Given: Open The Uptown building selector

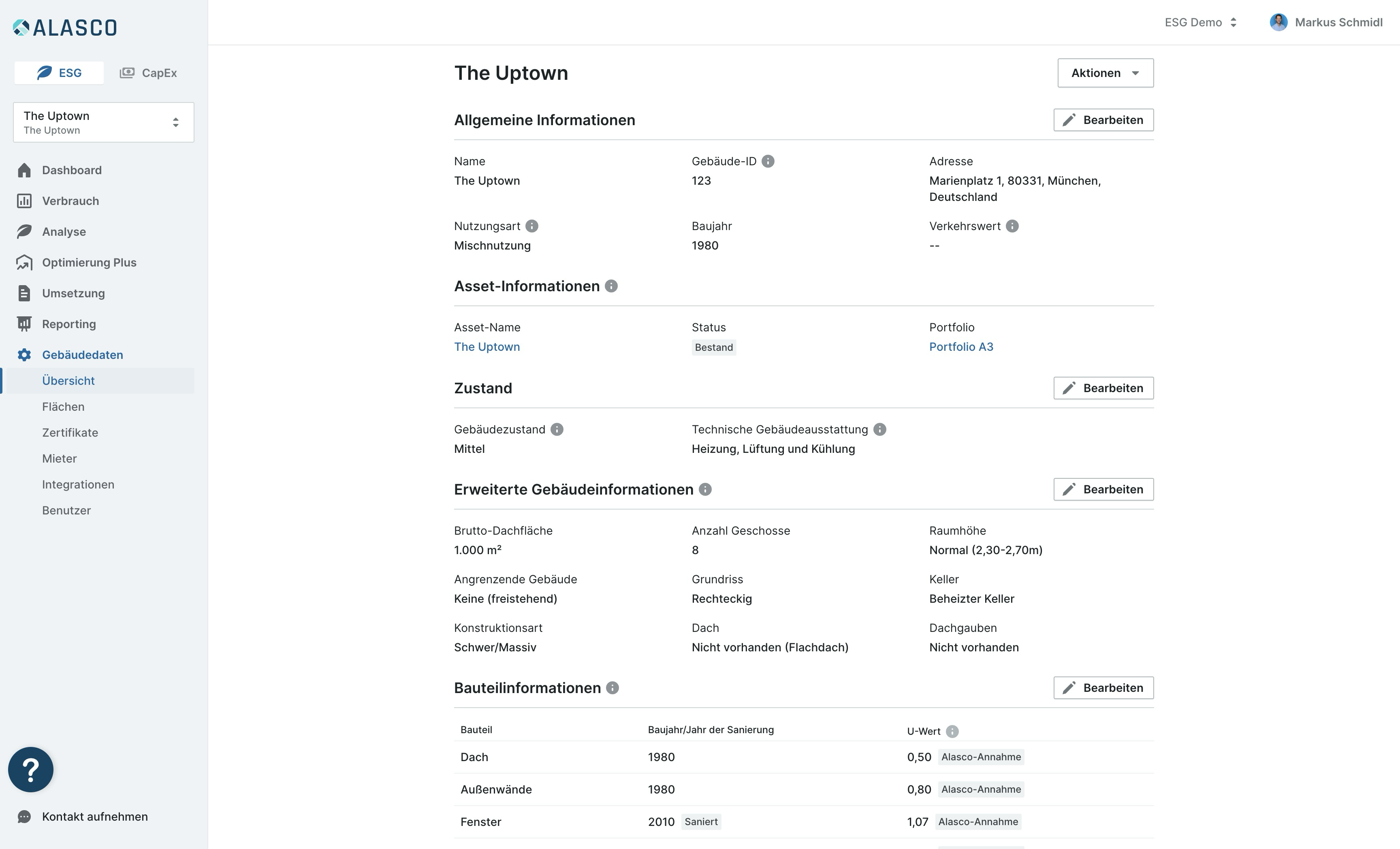Looking at the screenshot, I should pos(103,122).
